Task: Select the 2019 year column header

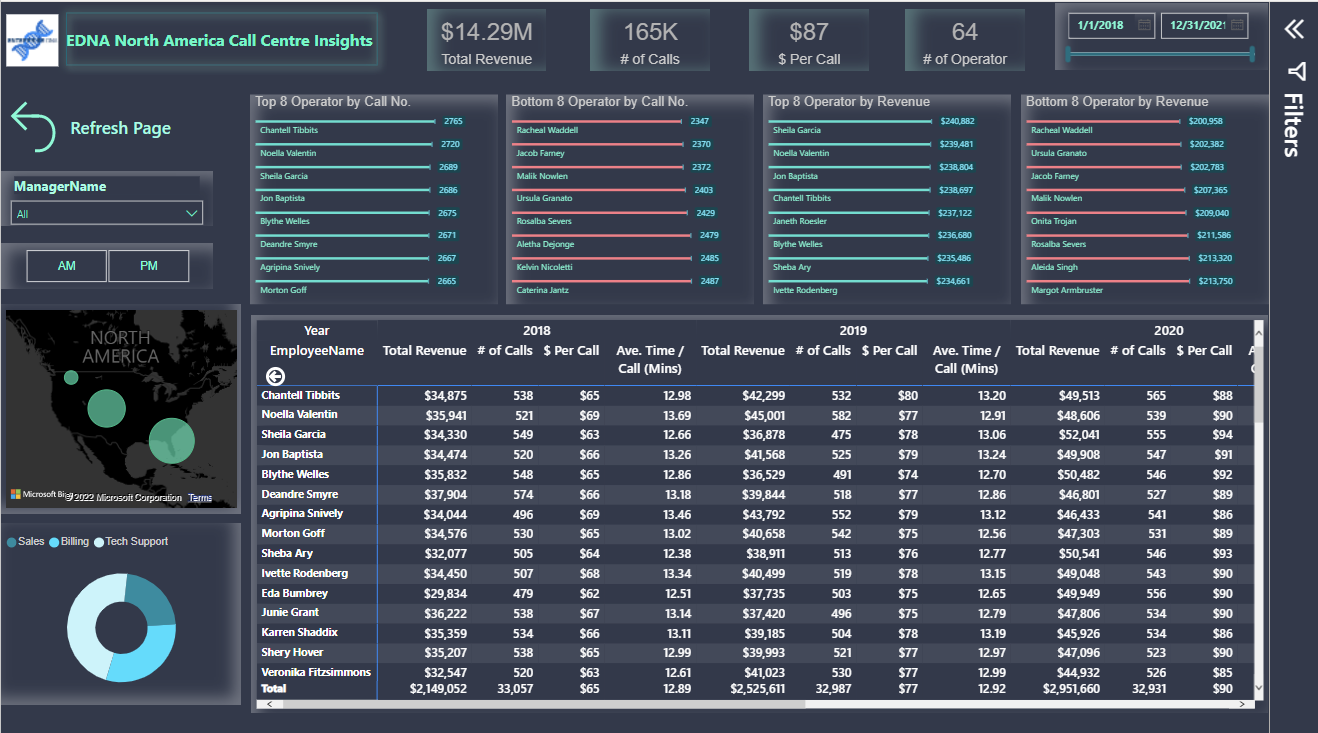Action: tap(853, 330)
